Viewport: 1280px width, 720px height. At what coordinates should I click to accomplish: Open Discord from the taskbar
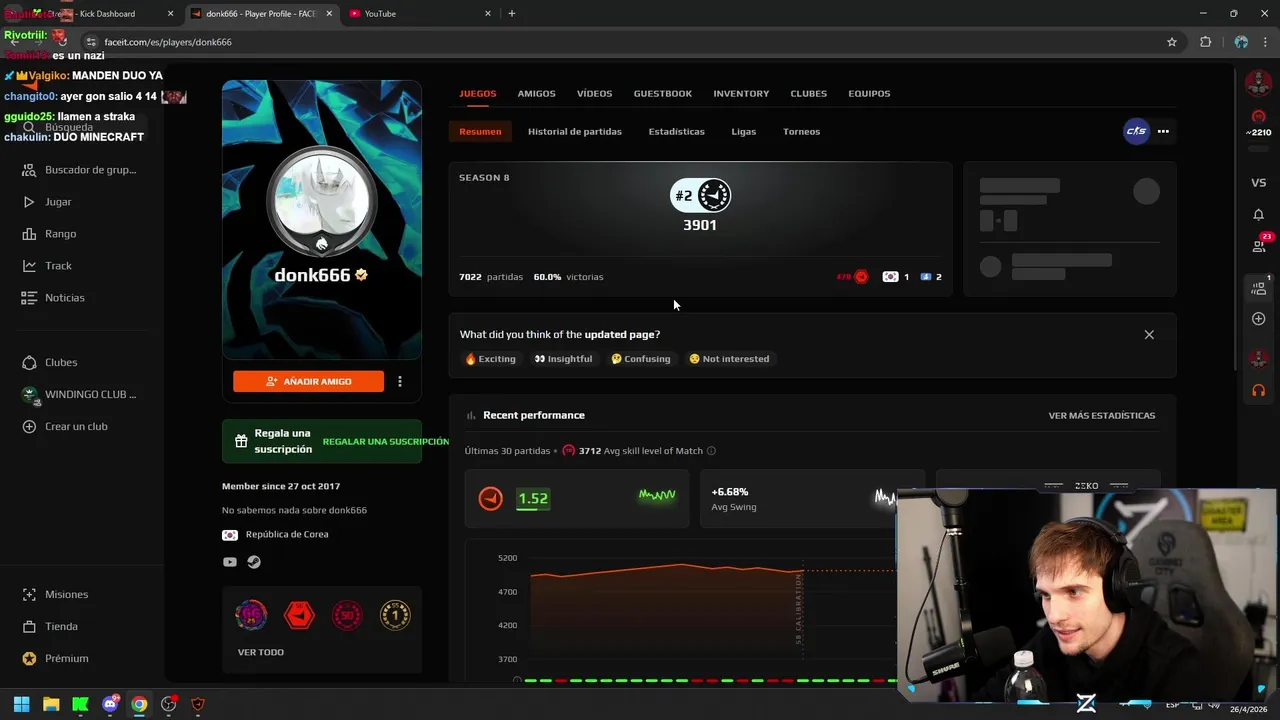(110, 704)
